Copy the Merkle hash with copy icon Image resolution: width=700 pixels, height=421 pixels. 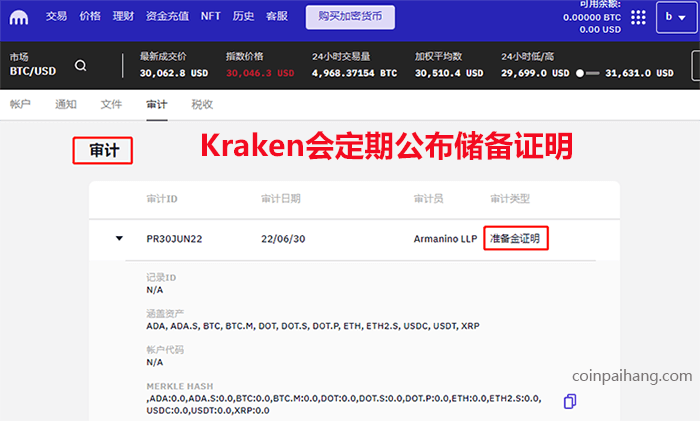(x=570, y=401)
